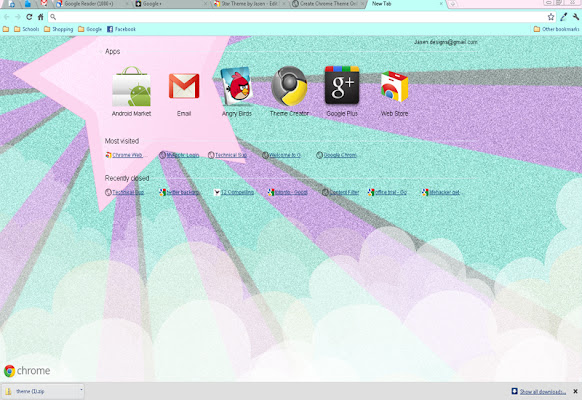
Task: Open the Facebook bookmark
Action: point(121,29)
